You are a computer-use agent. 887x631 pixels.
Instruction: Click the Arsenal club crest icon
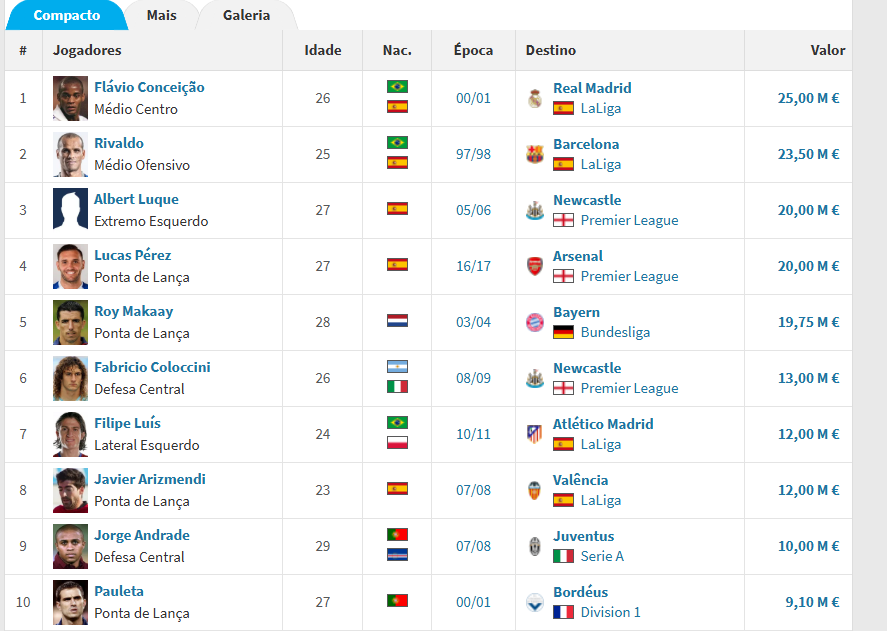(x=535, y=266)
